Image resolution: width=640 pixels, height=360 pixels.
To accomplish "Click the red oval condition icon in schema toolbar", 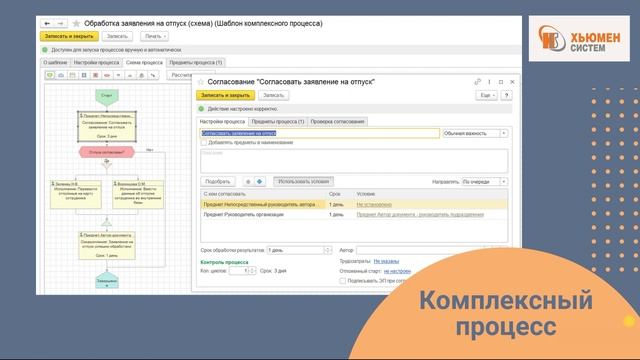I will tap(107, 75).
